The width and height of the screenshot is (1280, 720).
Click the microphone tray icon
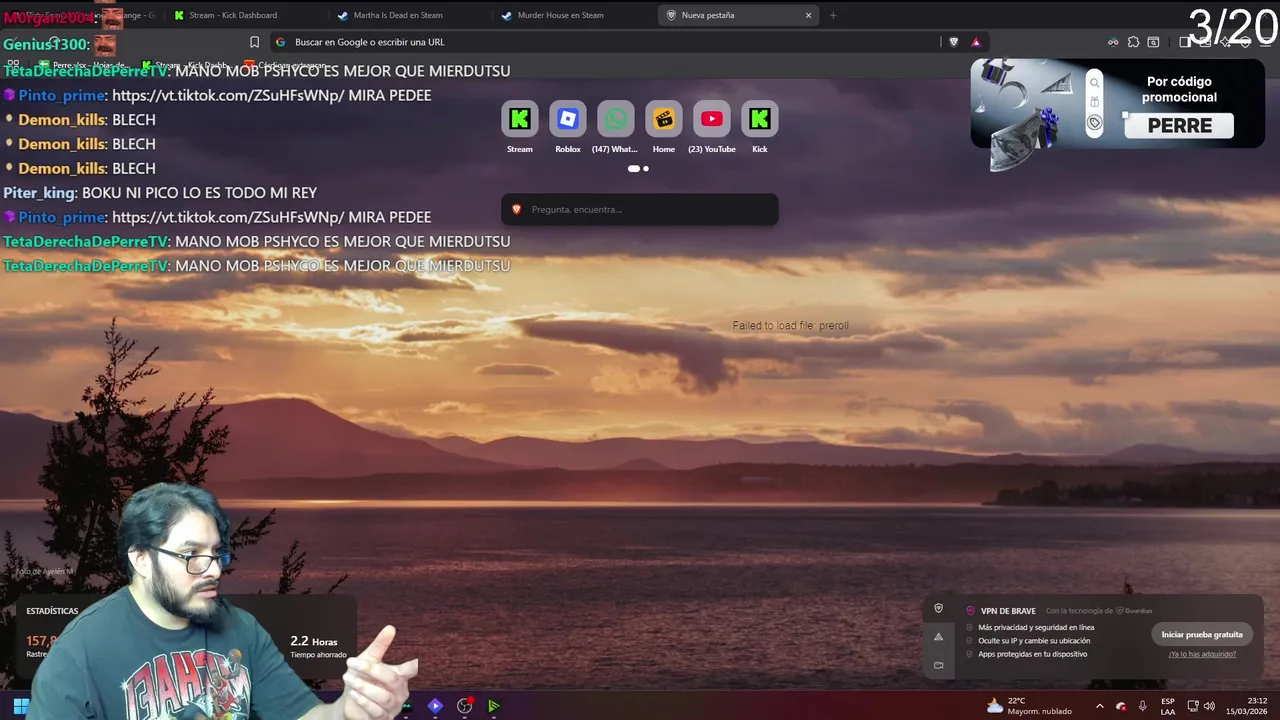click(x=1142, y=706)
